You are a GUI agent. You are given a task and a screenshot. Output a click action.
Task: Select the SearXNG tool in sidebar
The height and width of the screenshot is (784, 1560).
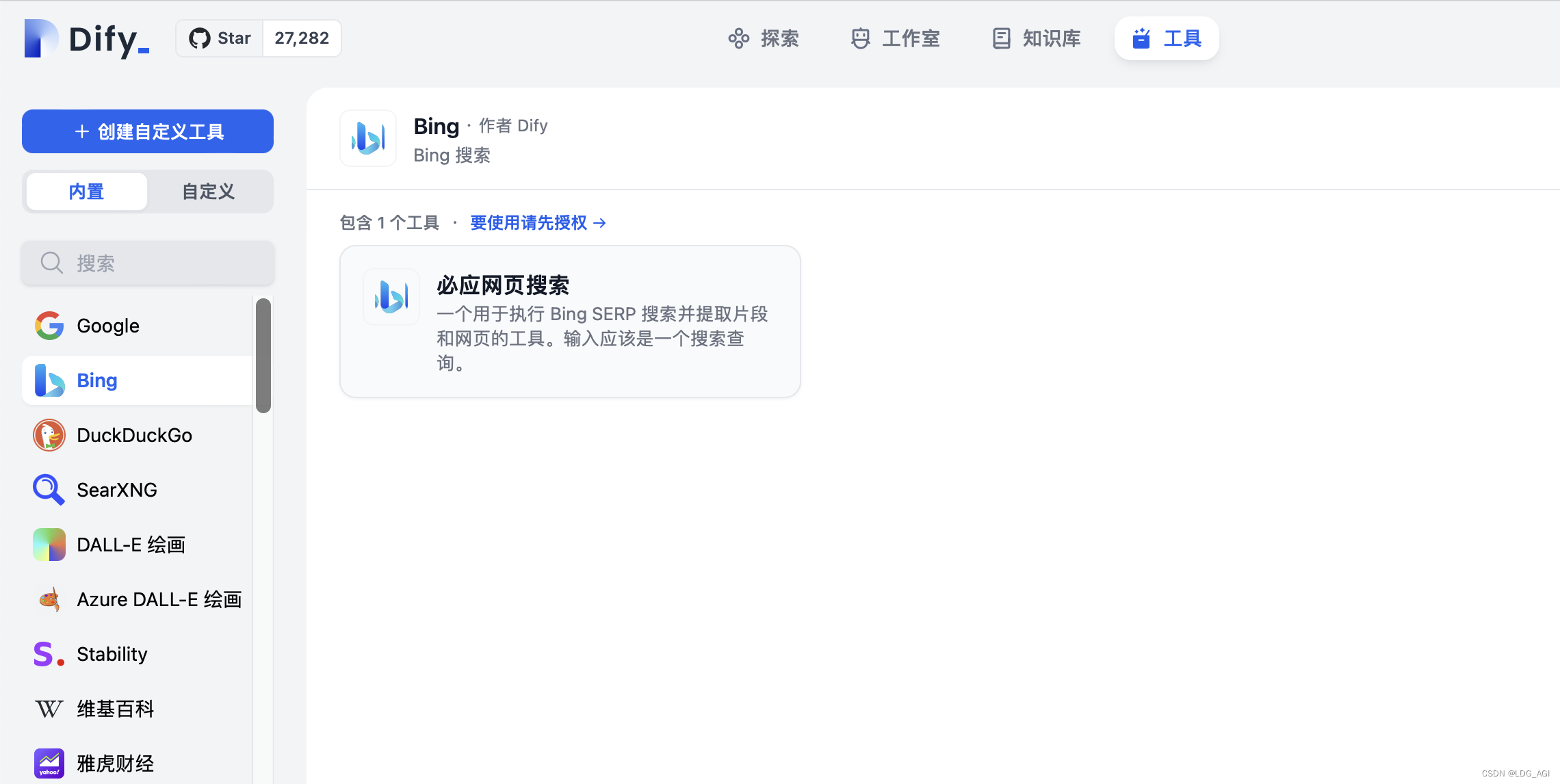pos(117,489)
